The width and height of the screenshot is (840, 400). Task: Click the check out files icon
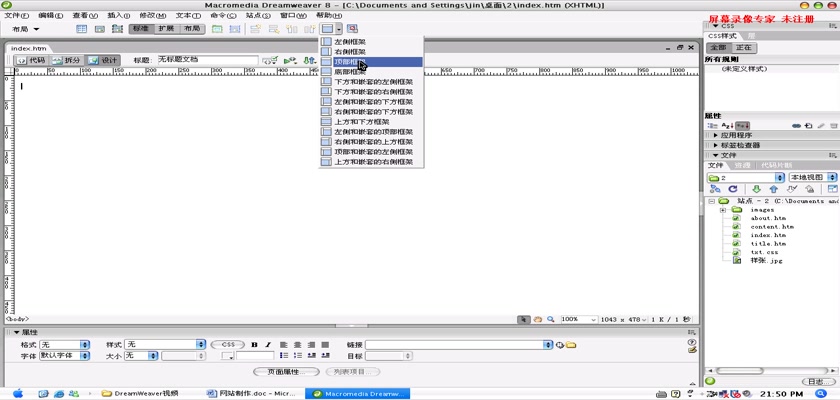coord(792,189)
